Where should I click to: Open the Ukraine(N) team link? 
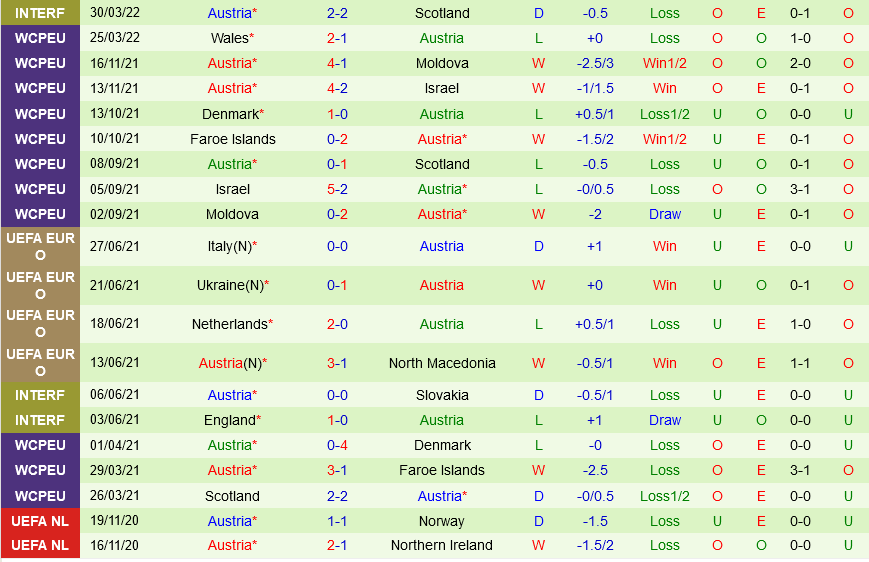[x=230, y=285]
